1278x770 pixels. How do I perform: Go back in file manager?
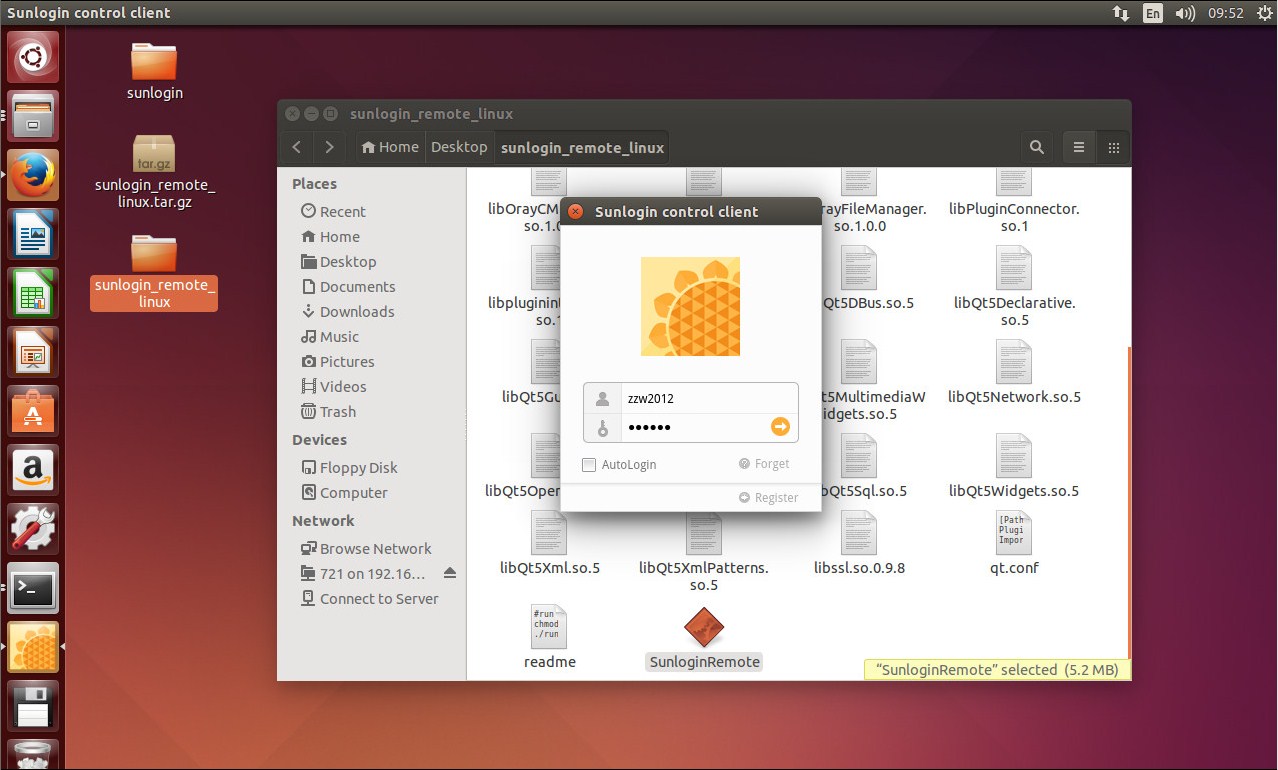tap(296, 147)
